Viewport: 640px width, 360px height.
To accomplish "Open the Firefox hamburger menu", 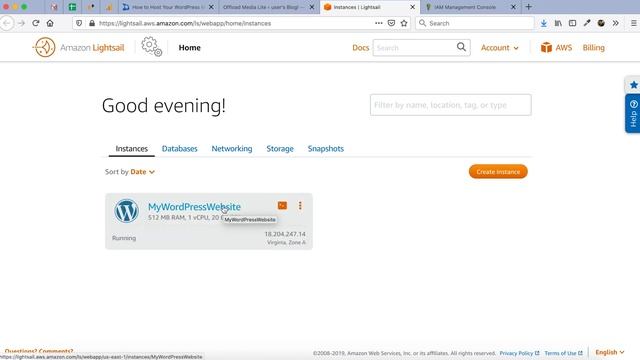I will point(633,23).
